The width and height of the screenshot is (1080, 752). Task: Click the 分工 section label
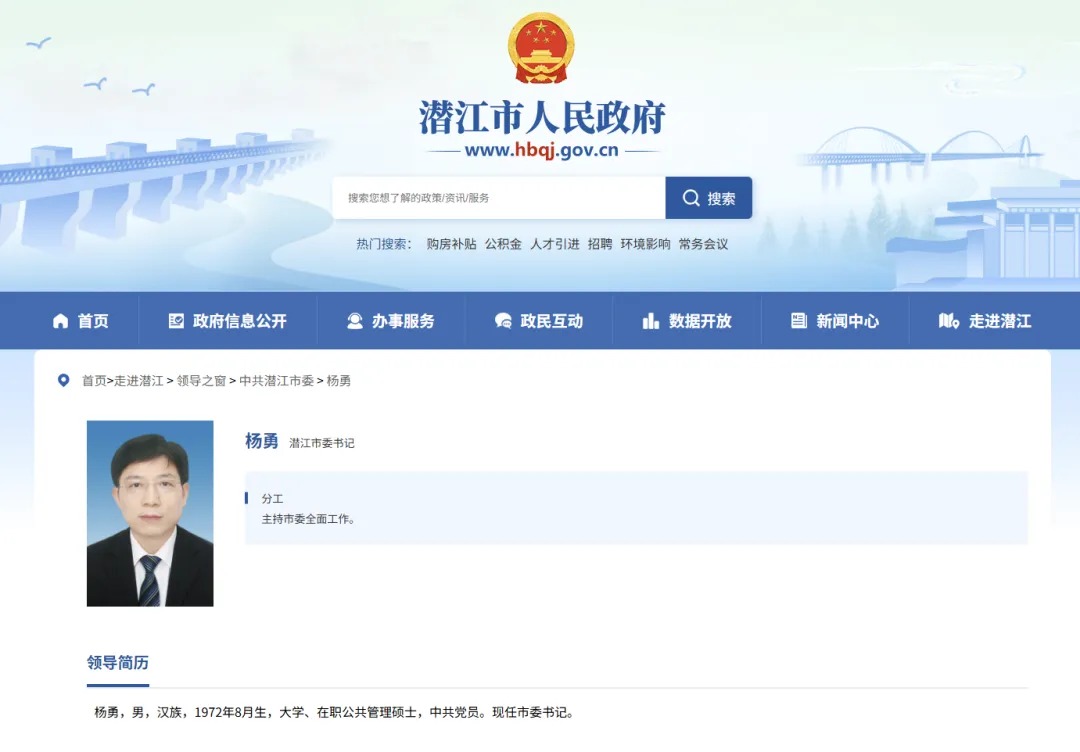(x=272, y=499)
